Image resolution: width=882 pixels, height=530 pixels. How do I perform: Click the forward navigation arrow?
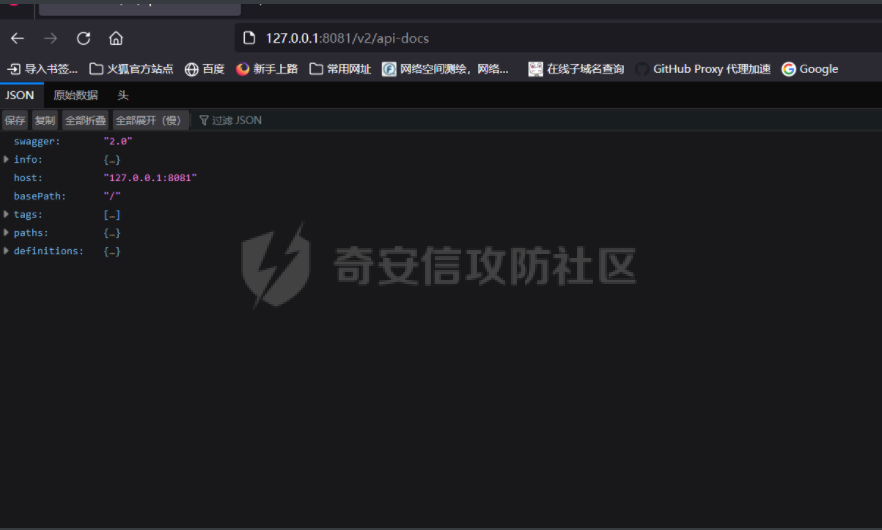point(50,39)
